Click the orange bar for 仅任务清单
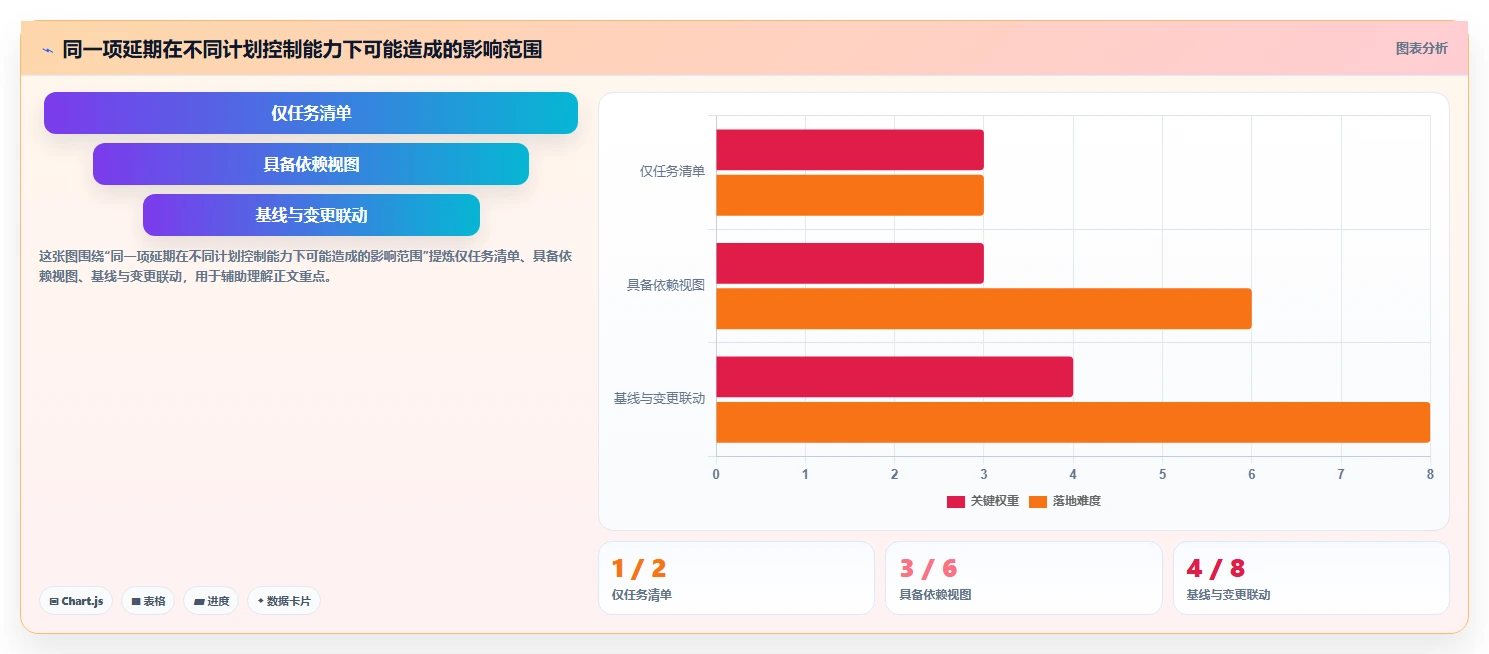Image resolution: width=1489 pixels, height=654 pixels. point(850,195)
